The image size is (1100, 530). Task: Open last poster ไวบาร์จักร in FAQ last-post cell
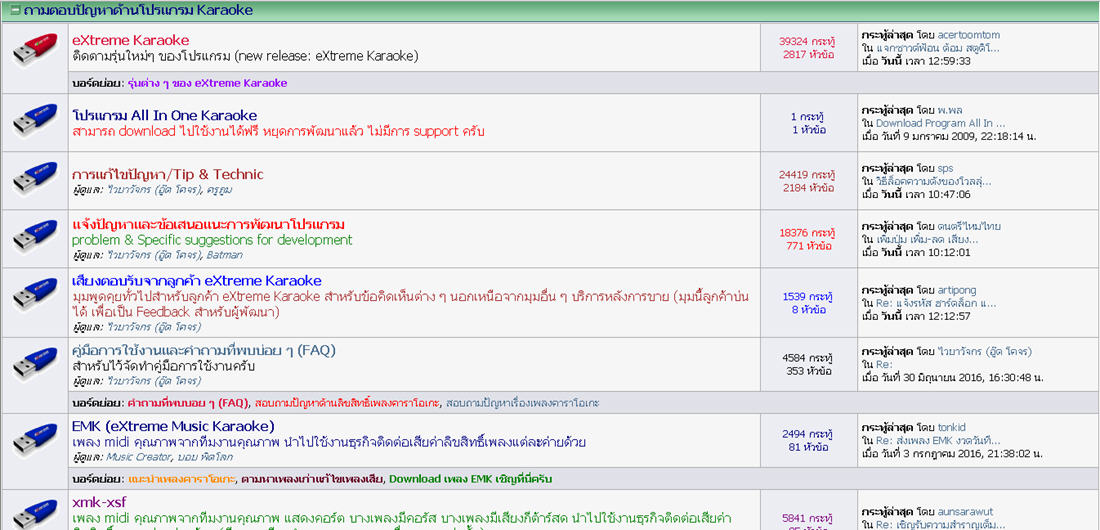[x=984, y=352]
